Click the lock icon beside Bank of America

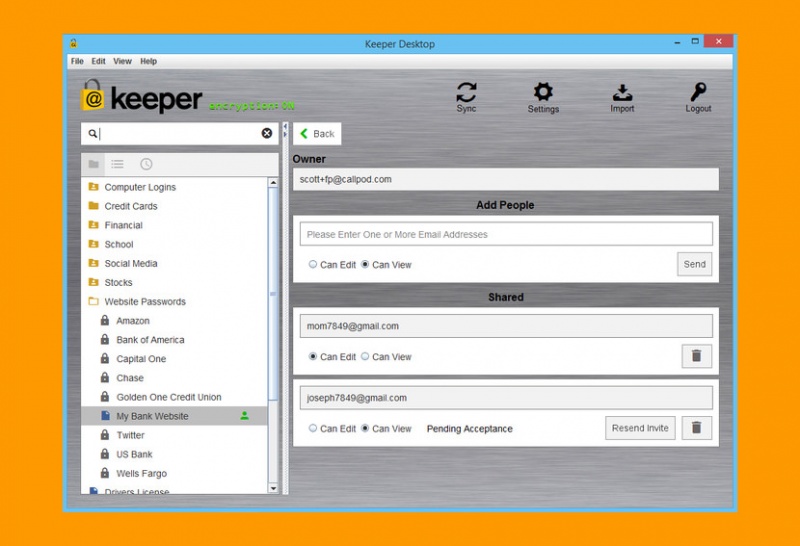105,339
